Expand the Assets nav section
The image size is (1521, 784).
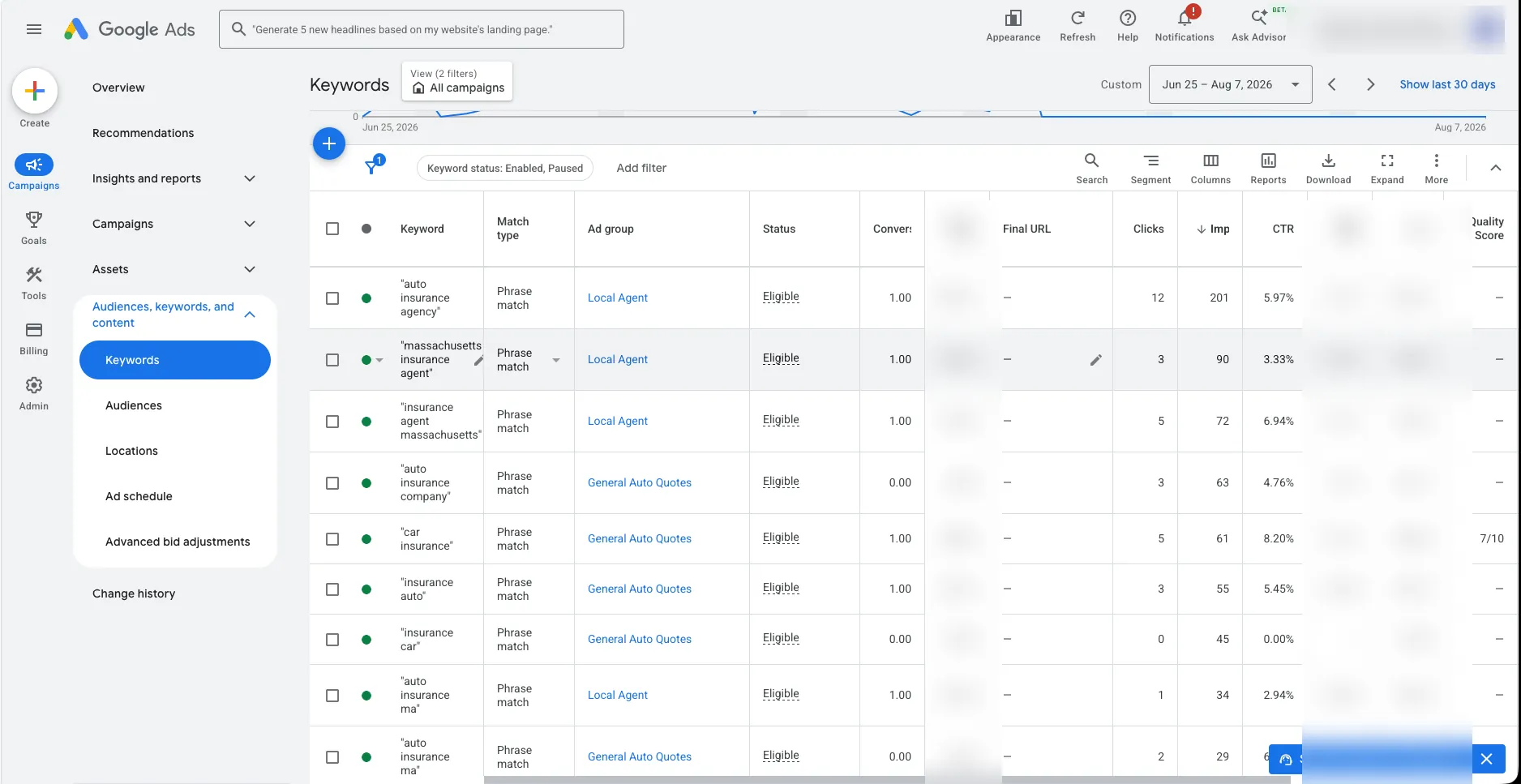(x=250, y=269)
